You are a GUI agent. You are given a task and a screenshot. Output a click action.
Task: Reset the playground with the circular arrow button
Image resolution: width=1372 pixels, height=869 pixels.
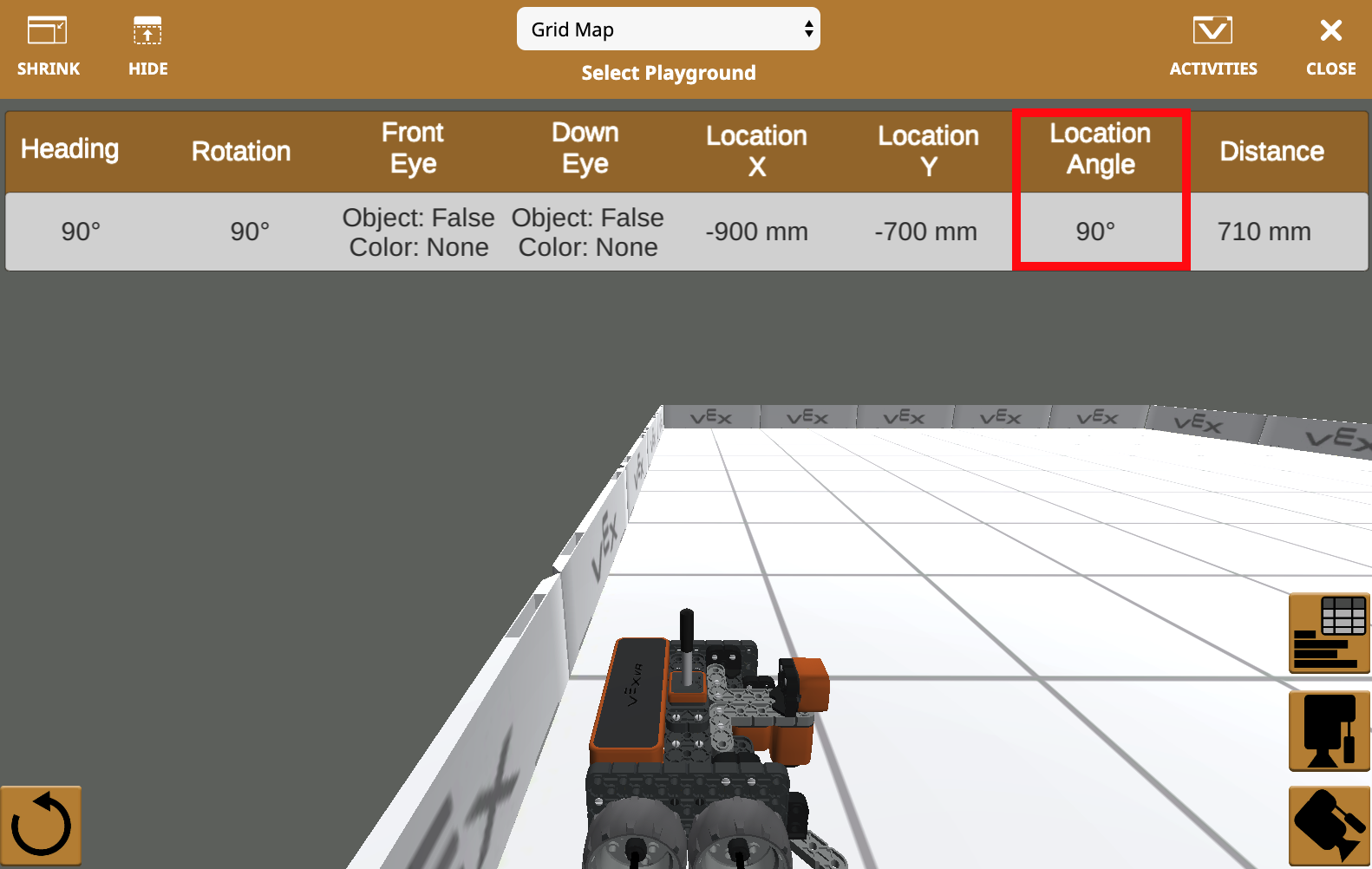tap(41, 825)
